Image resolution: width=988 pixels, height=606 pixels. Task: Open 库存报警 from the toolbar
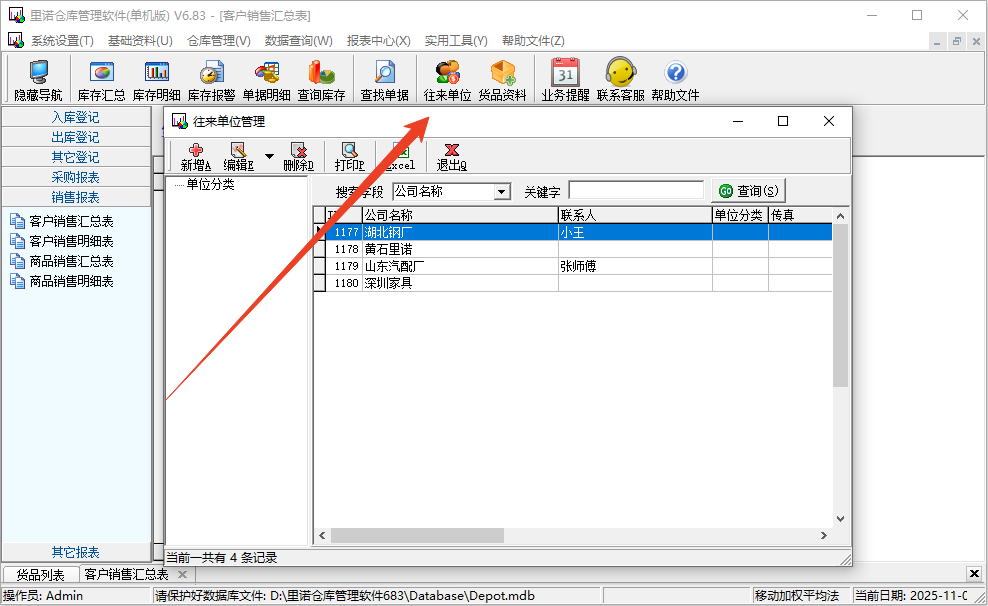click(207, 78)
